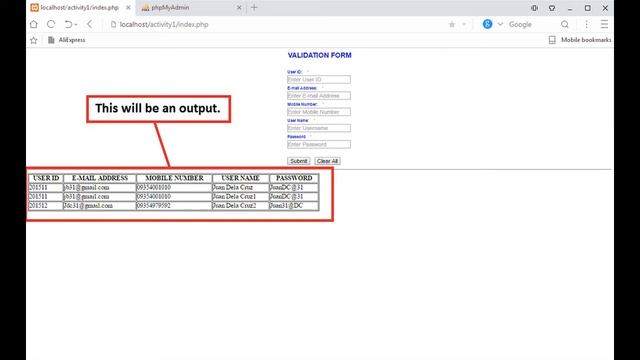Click the user ID cell 201512
This screenshot has width=640, height=360.
coord(46,206)
